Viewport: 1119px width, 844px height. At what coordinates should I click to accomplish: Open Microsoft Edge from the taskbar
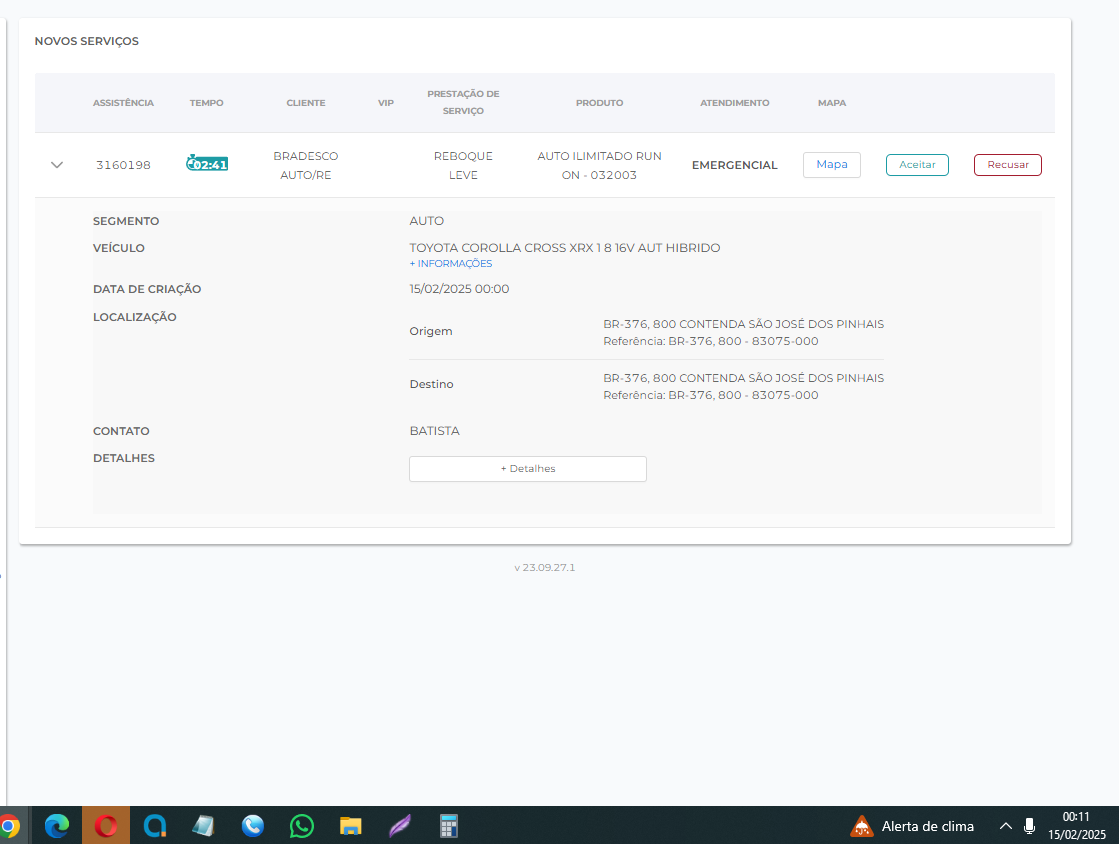(57, 826)
